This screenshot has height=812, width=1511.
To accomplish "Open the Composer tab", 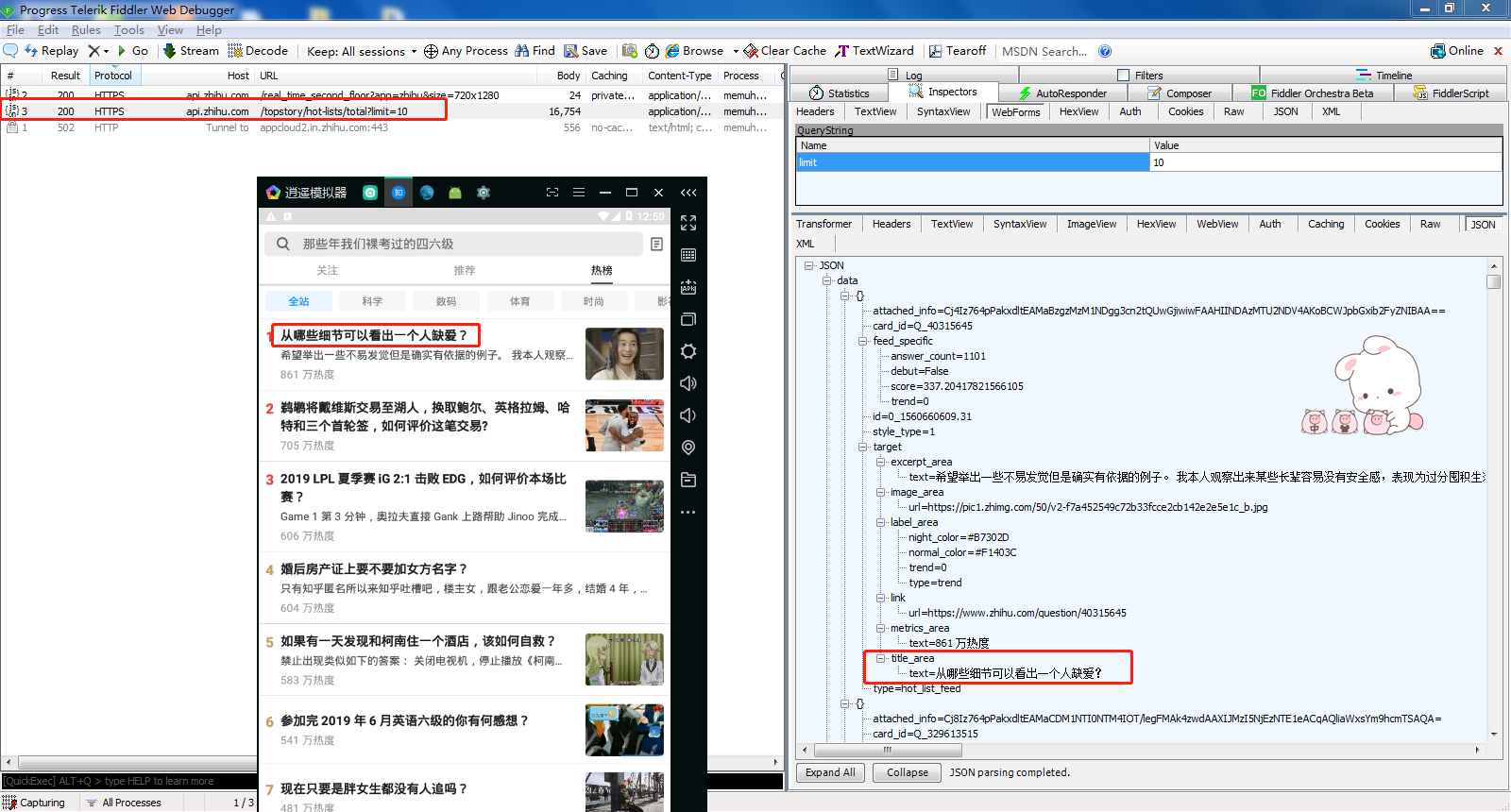I will pyautogui.click(x=1180, y=93).
